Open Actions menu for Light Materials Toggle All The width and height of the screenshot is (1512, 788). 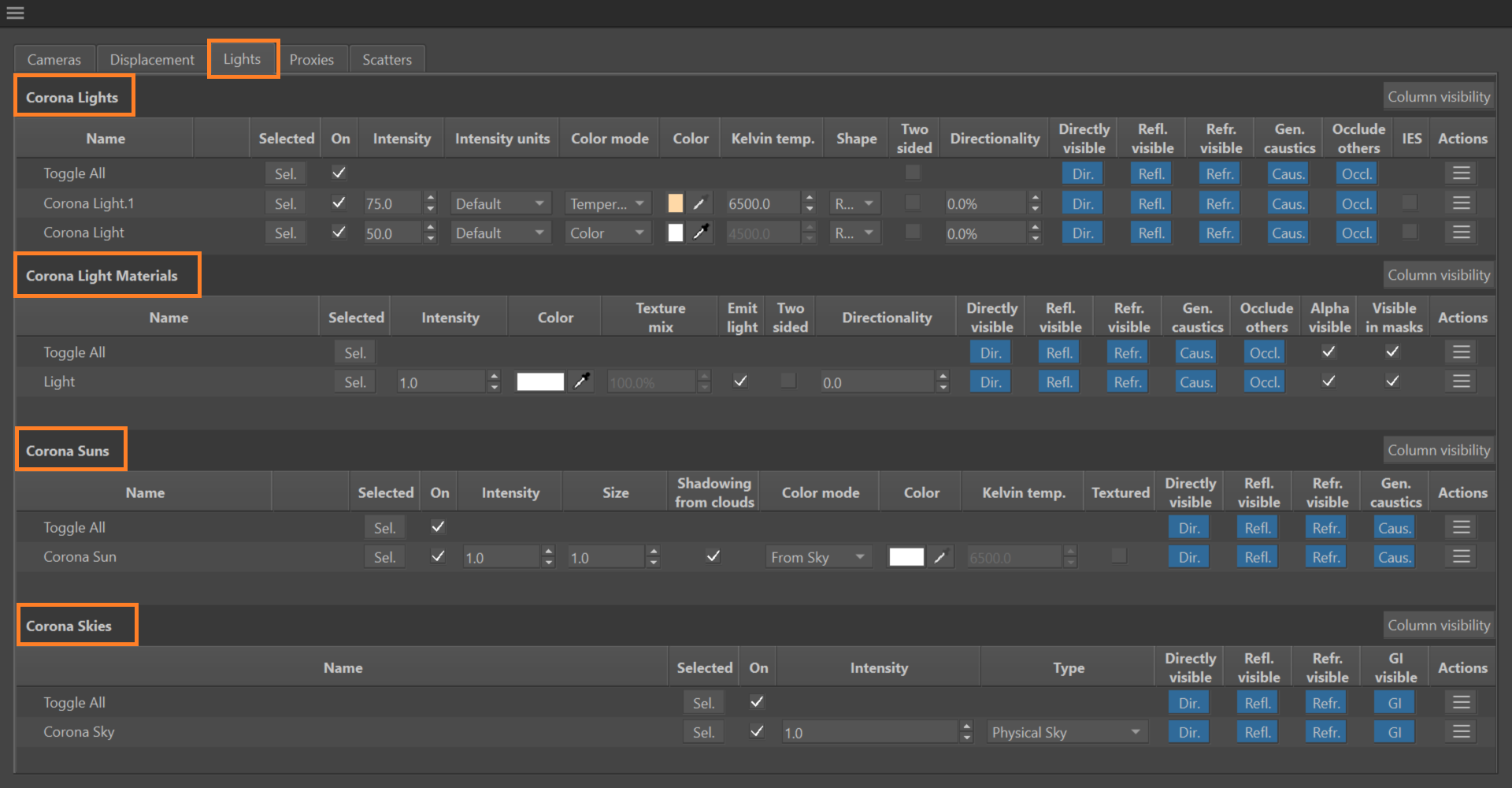1462,352
